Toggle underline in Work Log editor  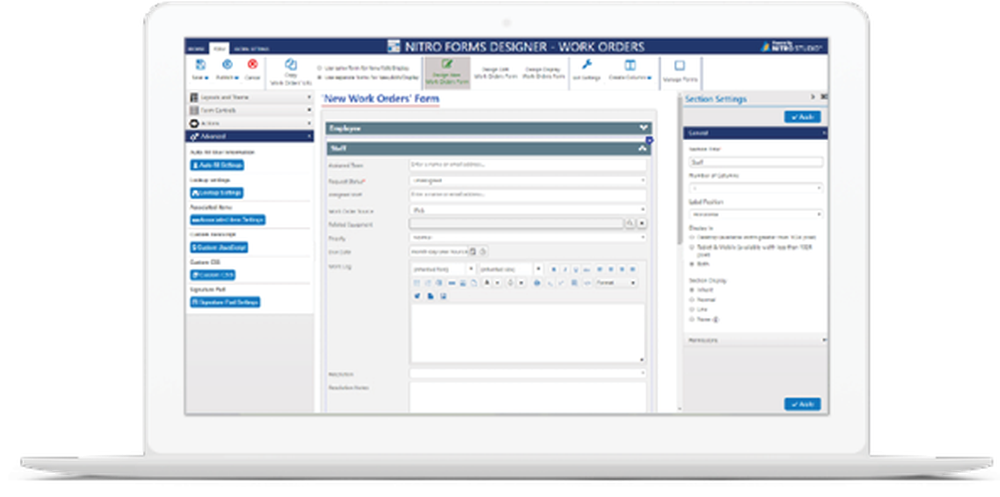click(x=576, y=269)
